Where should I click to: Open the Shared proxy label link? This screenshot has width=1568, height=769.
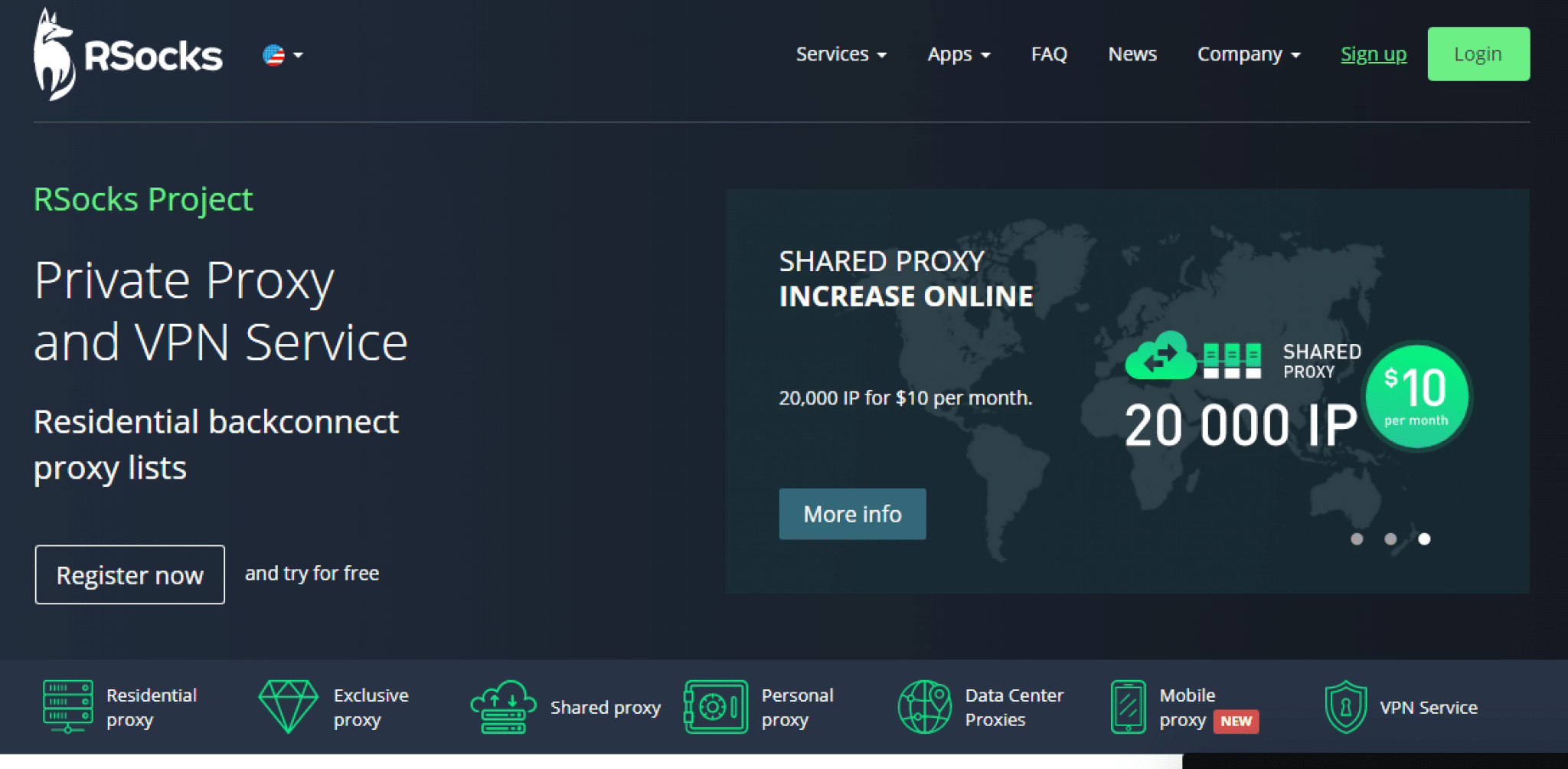[606, 707]
